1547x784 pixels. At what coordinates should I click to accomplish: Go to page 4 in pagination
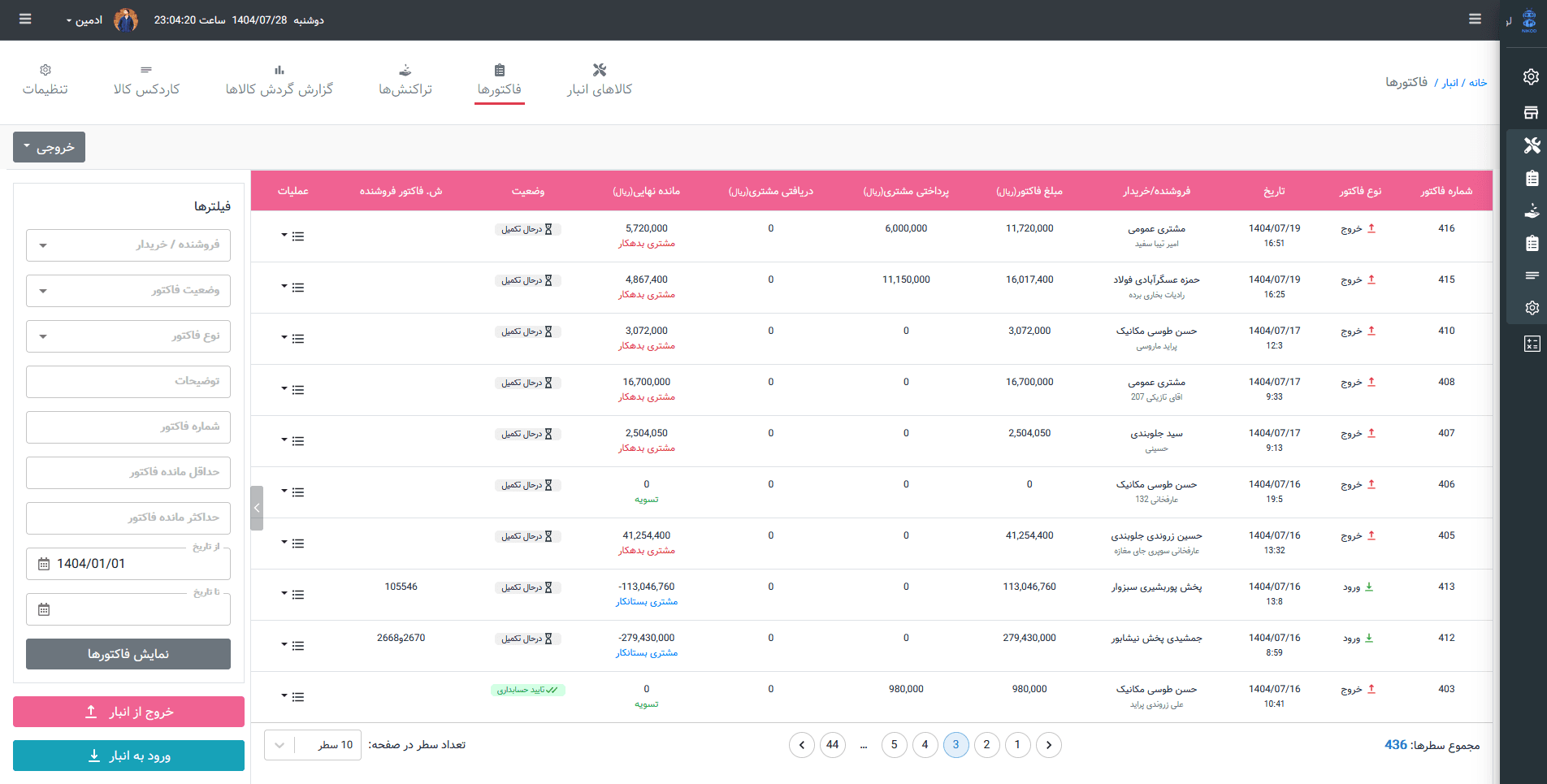click(x=925, y=745)
